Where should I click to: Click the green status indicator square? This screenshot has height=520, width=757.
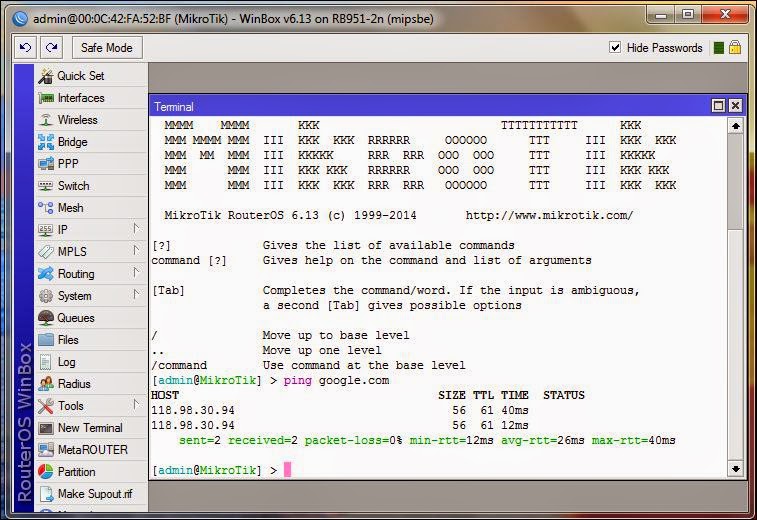tap(718, 48)
